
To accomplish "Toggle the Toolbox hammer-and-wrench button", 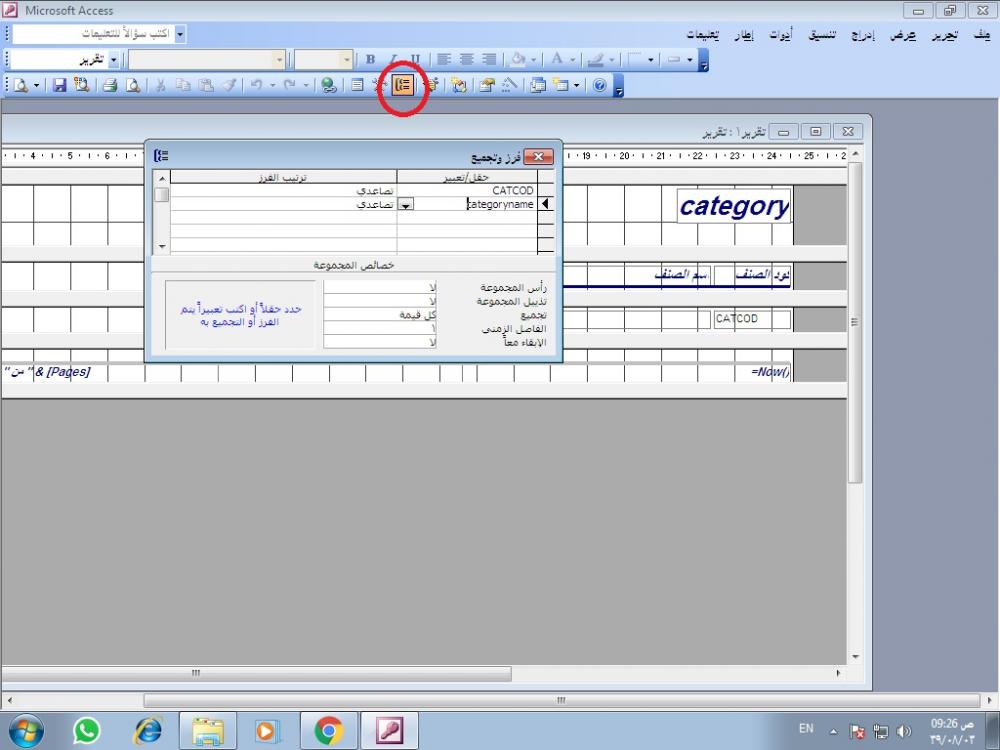I will 380,85.
